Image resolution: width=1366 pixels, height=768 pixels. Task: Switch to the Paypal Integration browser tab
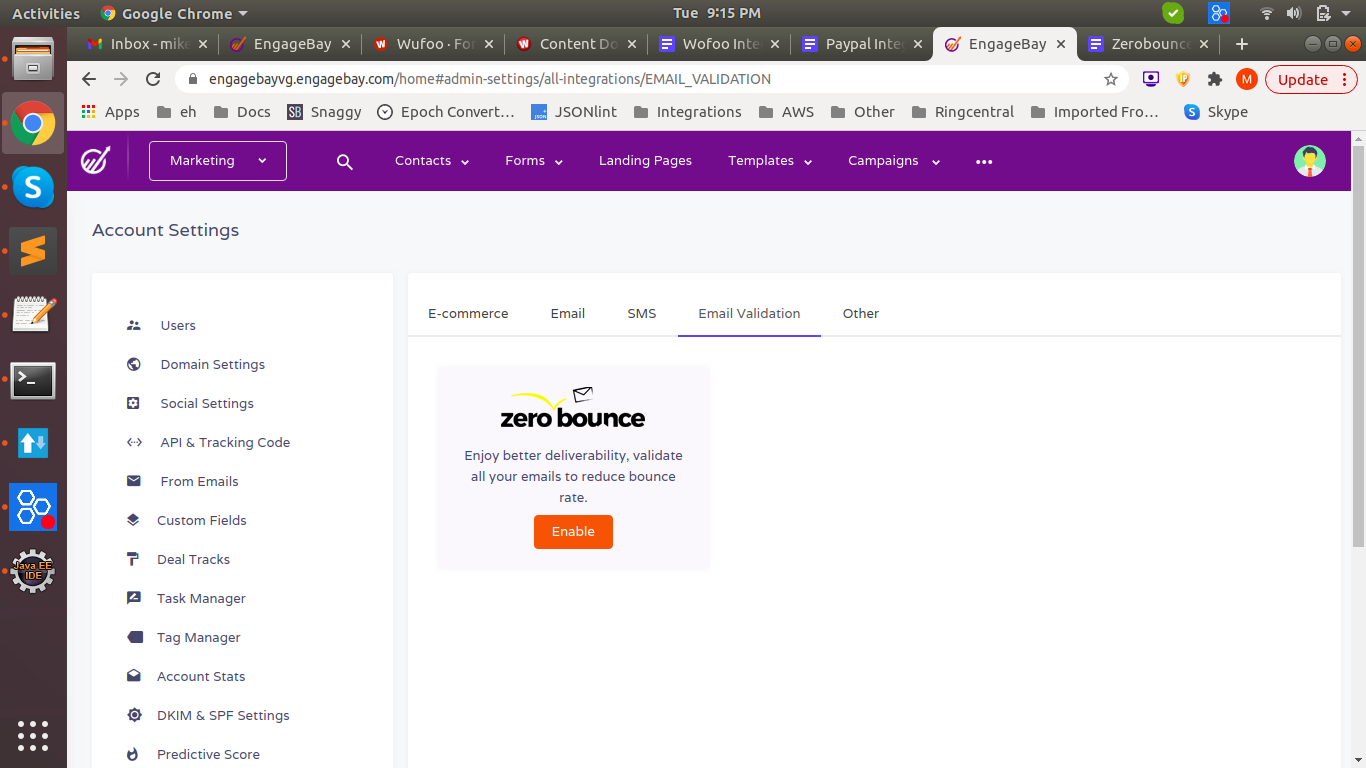pos(862,44)
